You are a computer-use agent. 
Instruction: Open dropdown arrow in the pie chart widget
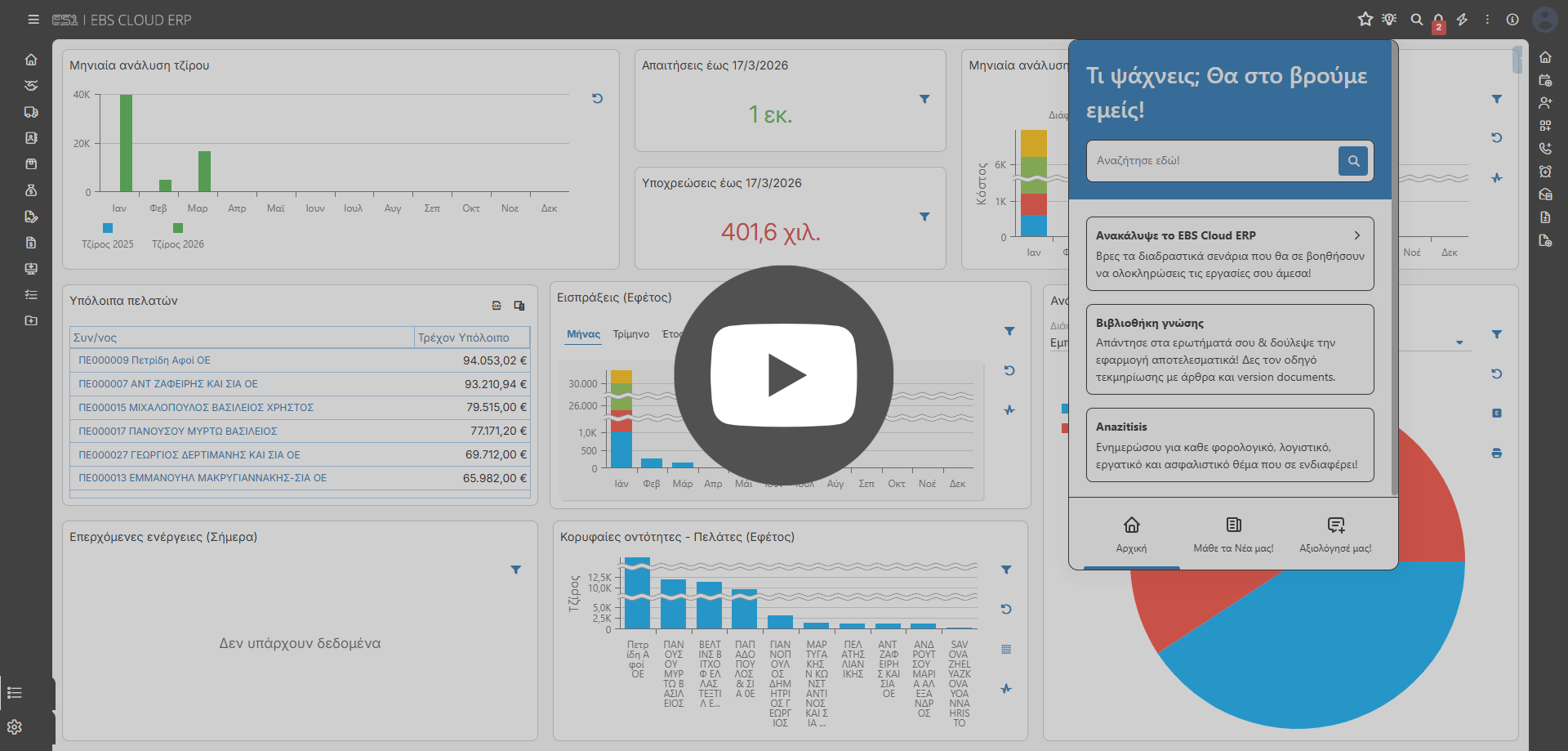[1459, 343]
